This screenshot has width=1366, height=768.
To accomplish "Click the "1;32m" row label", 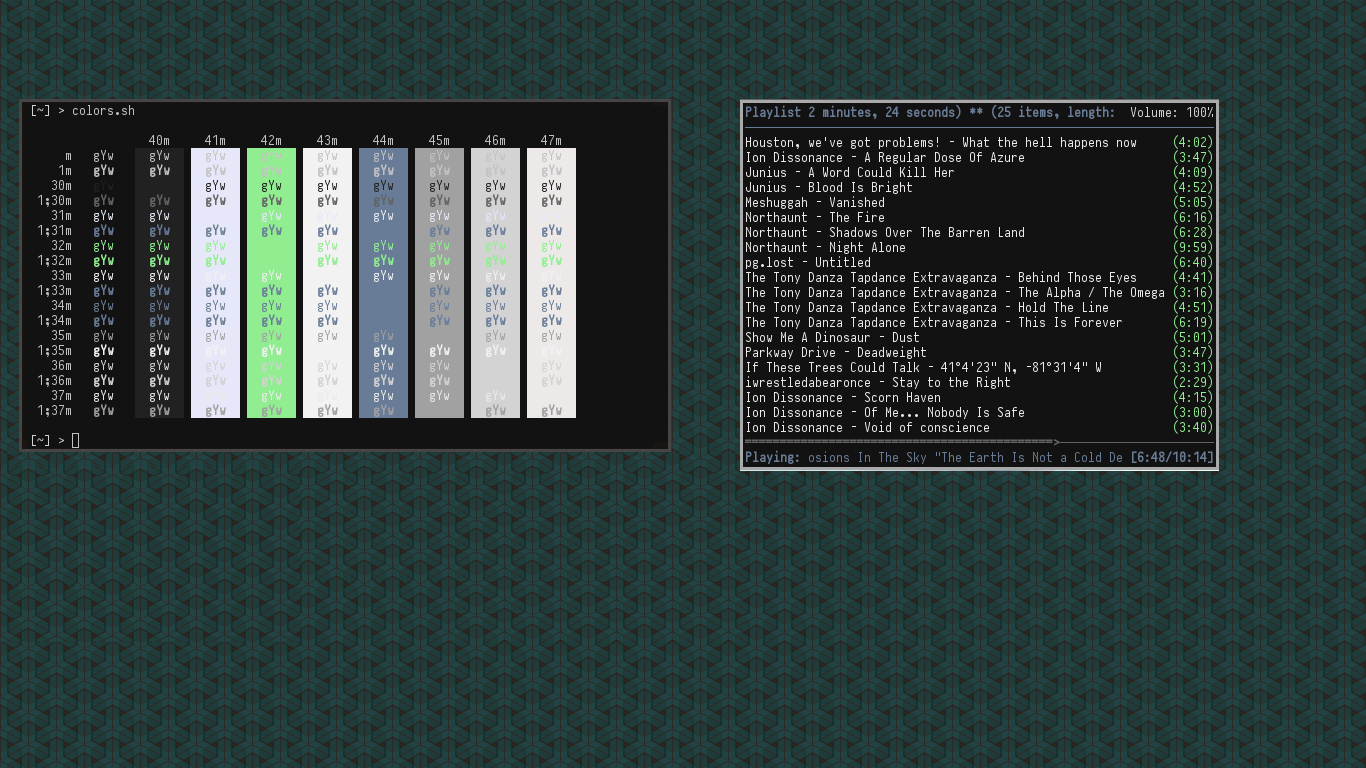I will click(54, 261).
